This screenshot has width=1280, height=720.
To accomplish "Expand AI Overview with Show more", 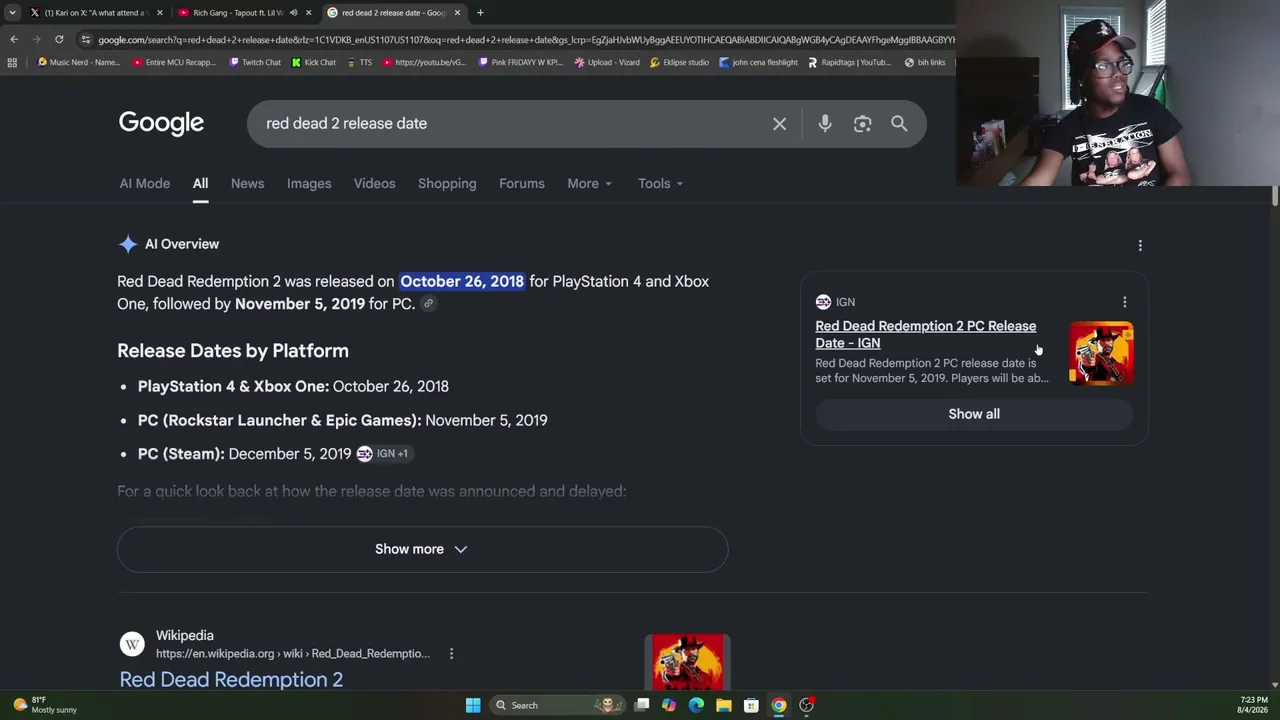I will pyautogui.click(x=422, y=549).
